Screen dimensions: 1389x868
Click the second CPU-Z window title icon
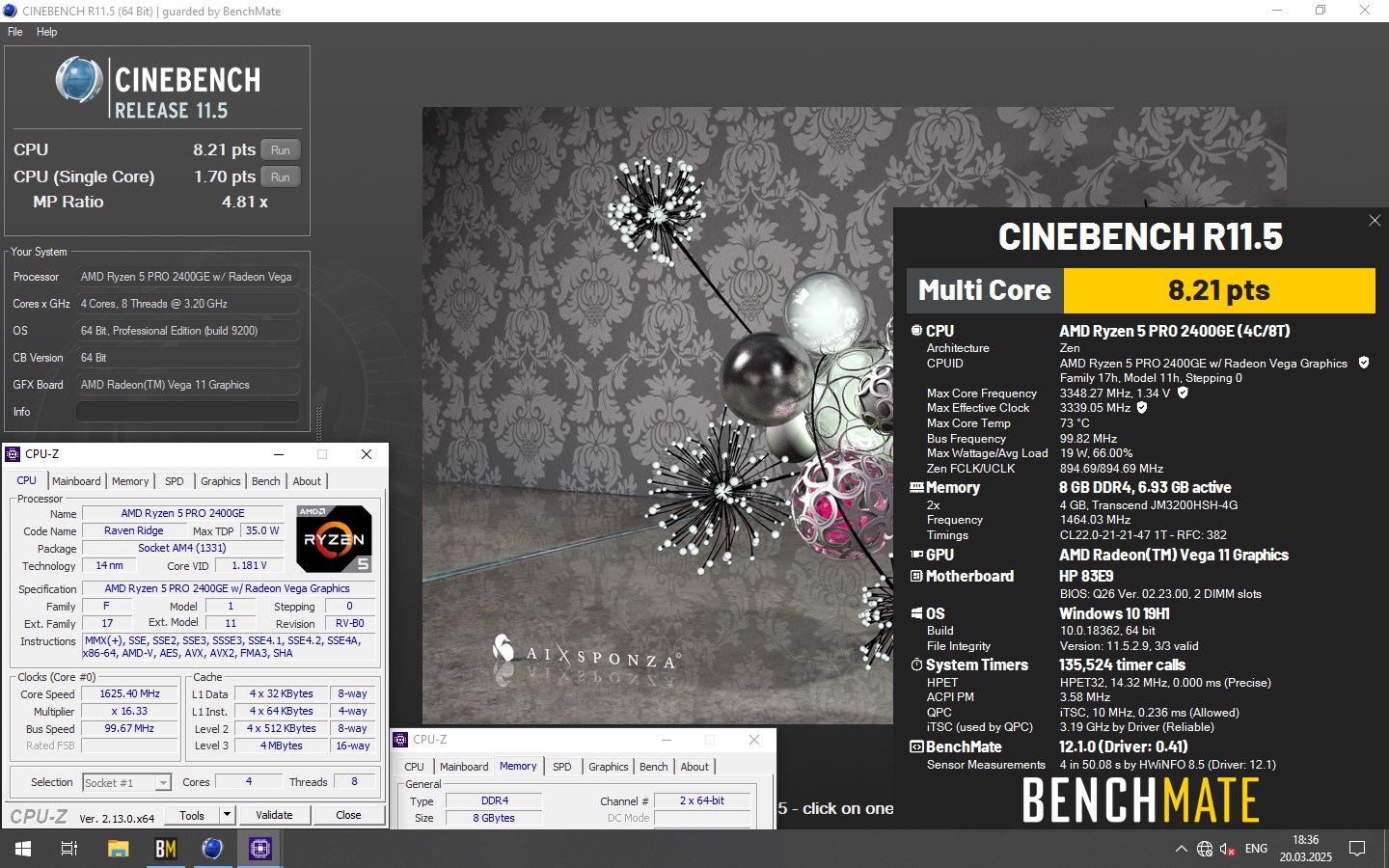[x=400, y=740]
